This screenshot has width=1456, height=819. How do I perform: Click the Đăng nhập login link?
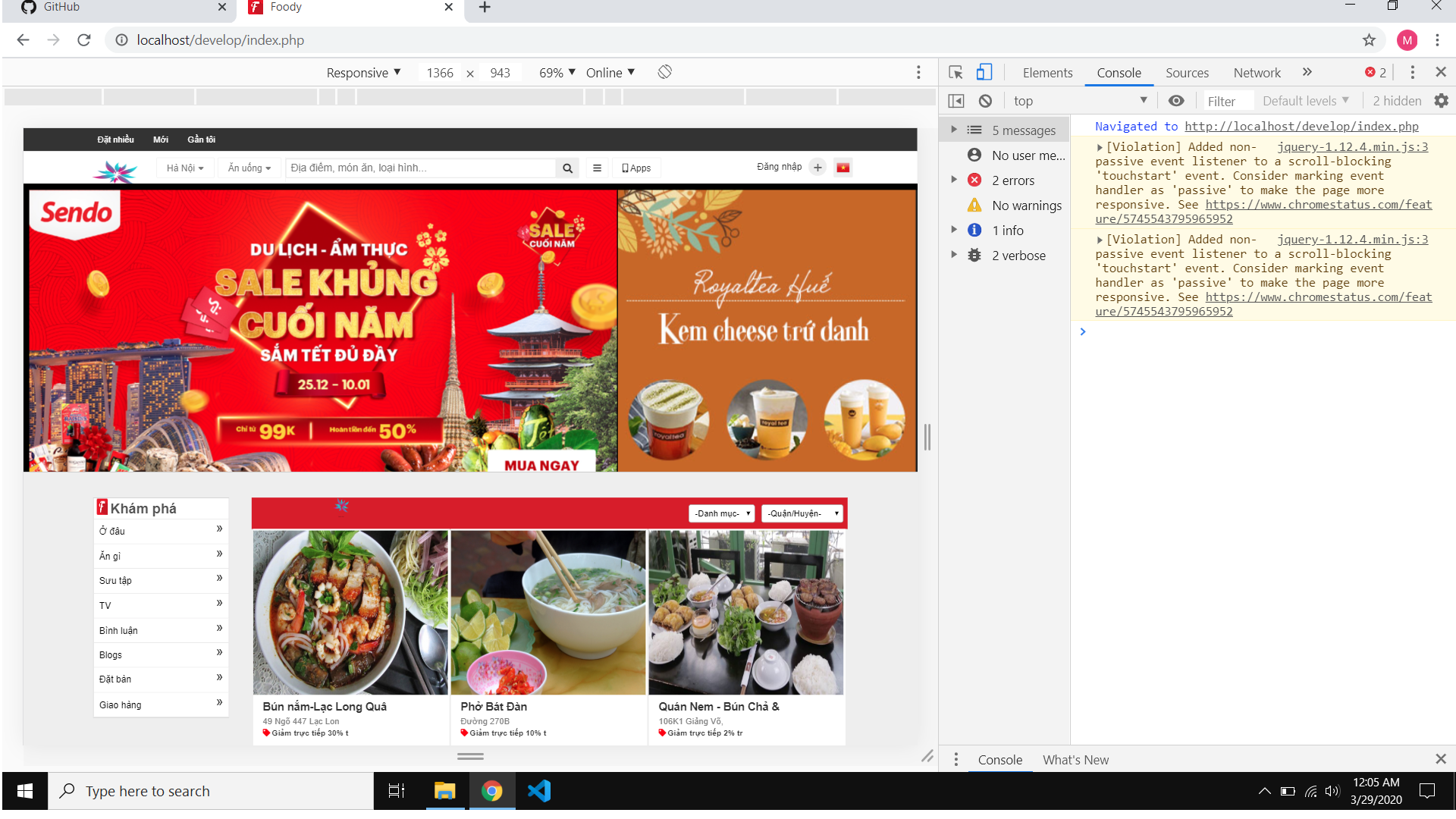[779, 167]
